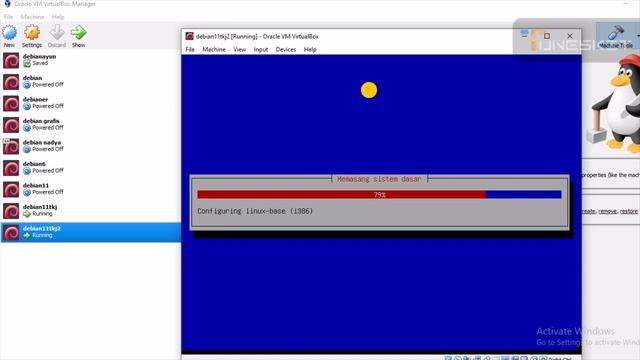Click the 'Memasang sistem dasar' dialog title

coord(379,179)
